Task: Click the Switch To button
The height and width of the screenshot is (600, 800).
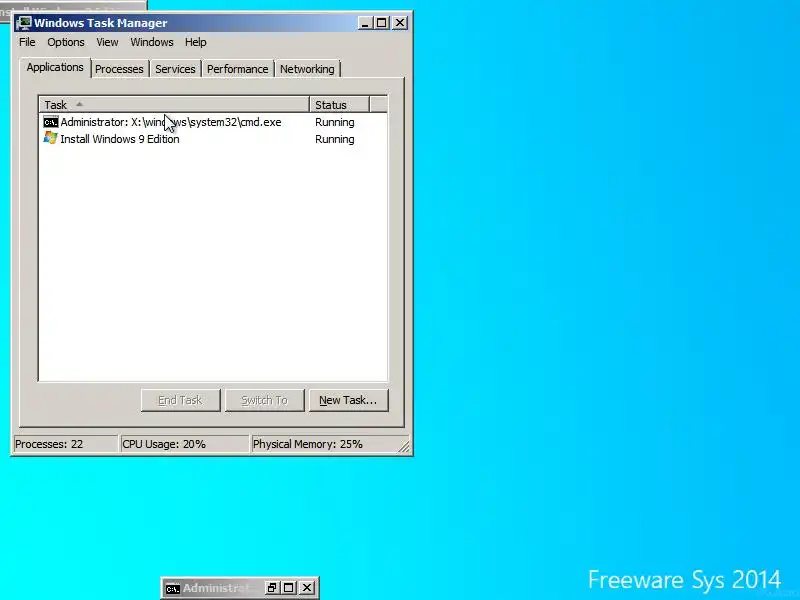Action: click(x=265, y=400)
